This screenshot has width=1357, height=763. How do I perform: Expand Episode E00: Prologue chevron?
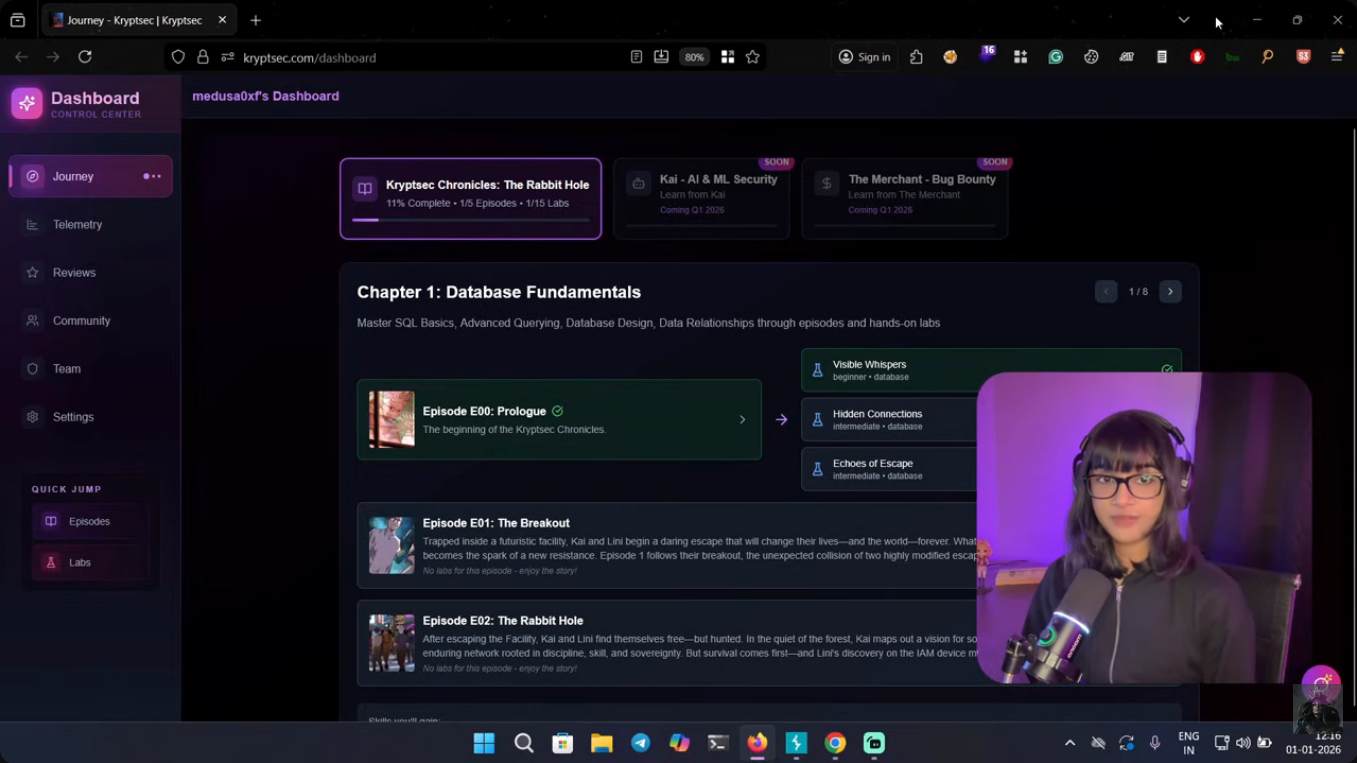click(742, 420)
